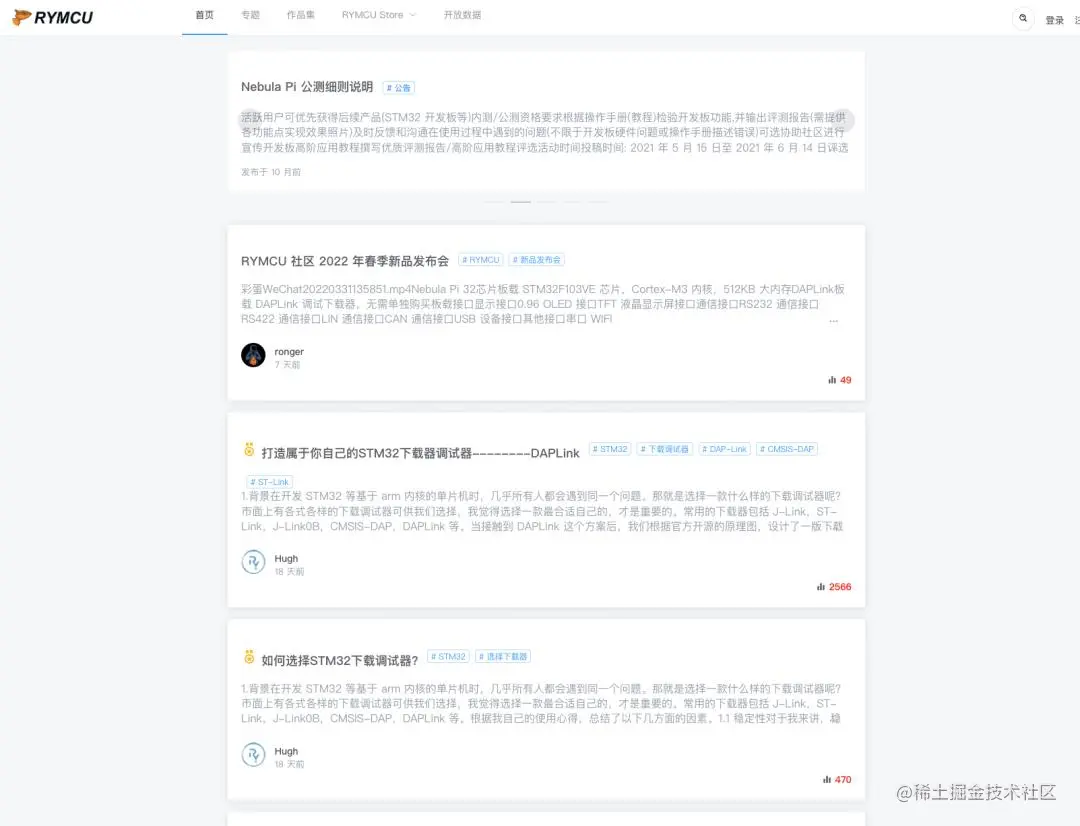The image size is (1080, 826).
Task: Click the RYMCU logo in the header
Action: [52, 17]
